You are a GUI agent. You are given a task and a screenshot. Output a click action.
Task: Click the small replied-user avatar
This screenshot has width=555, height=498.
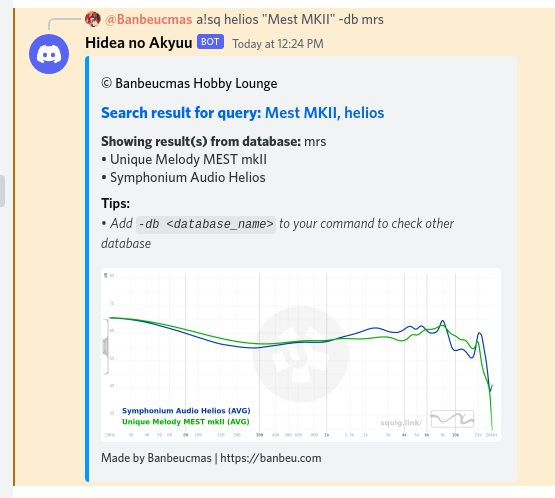click(x=93, y=19)
